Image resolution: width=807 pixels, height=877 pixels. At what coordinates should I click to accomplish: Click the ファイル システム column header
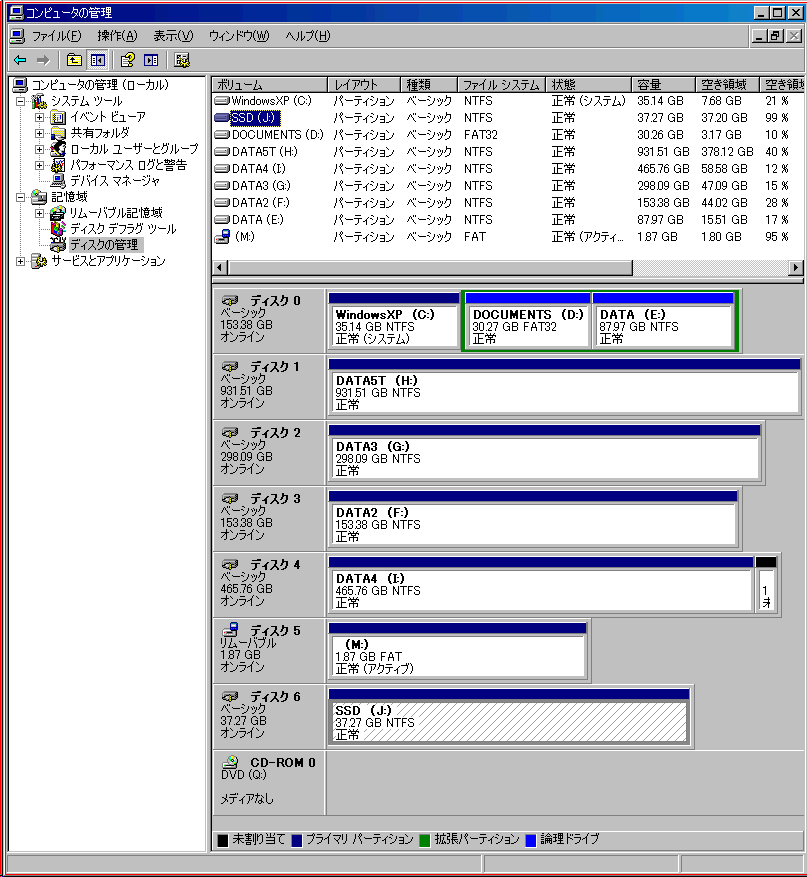501,85
